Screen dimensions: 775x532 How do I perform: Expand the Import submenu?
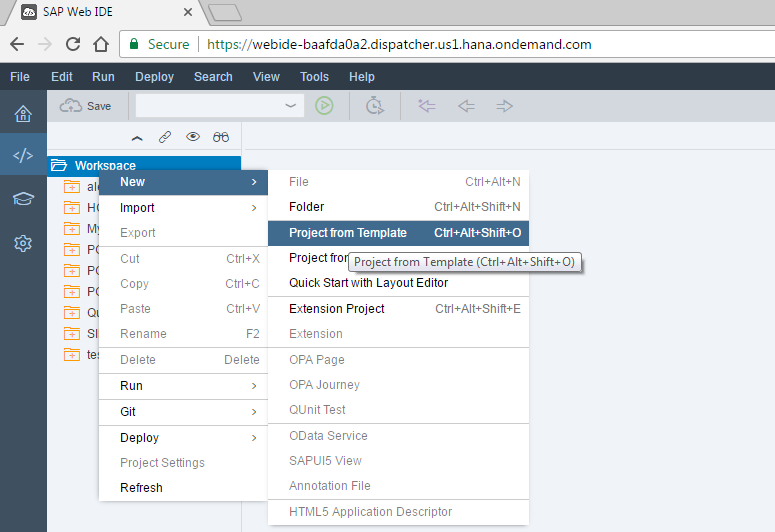183,208
